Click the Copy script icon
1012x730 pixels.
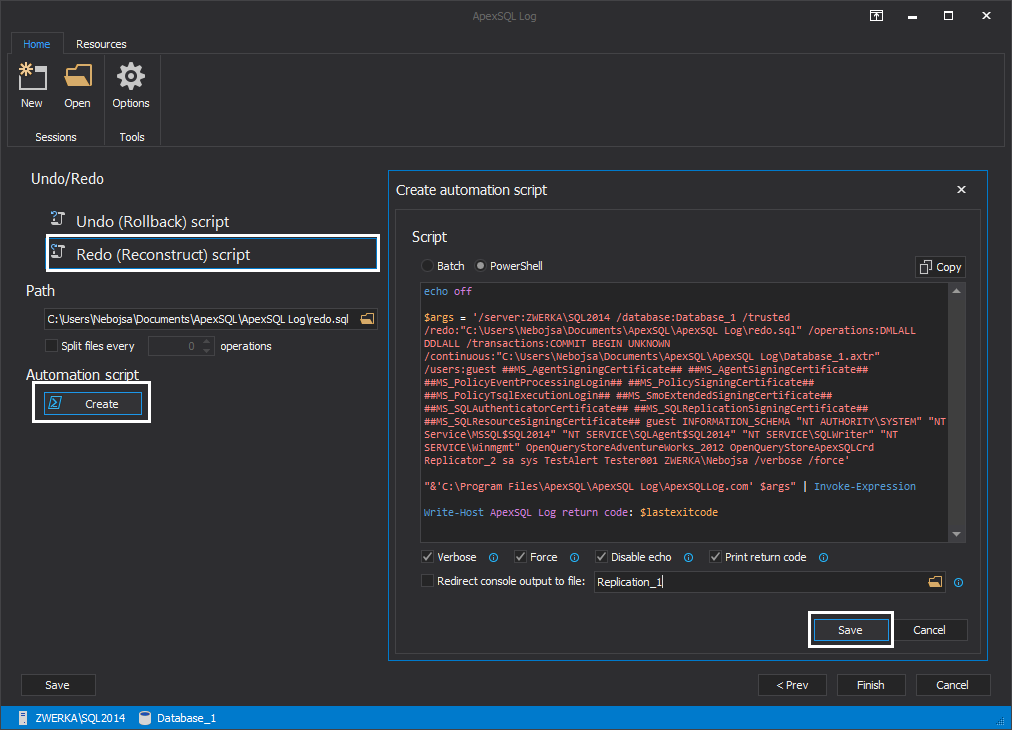coord(926,267)
